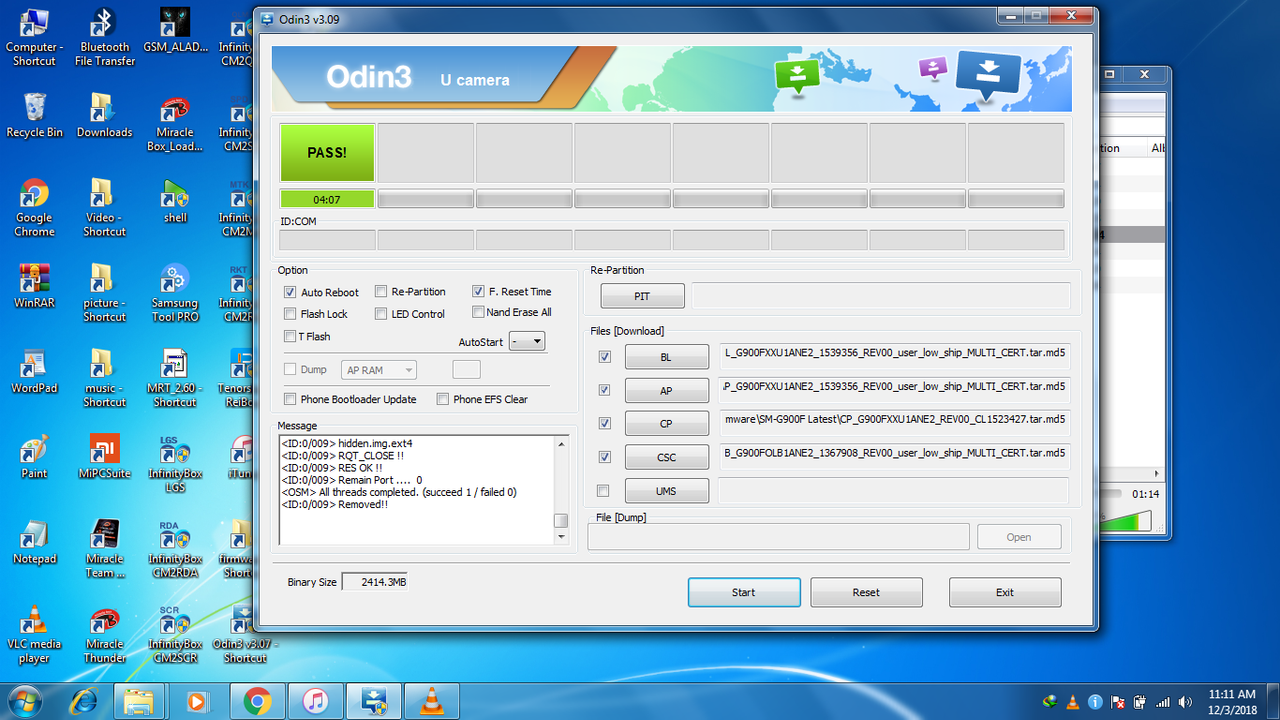Open Google Chrome desktop shortcut
The height and width of the screenshot is (720, 1280).
point(34,208)
